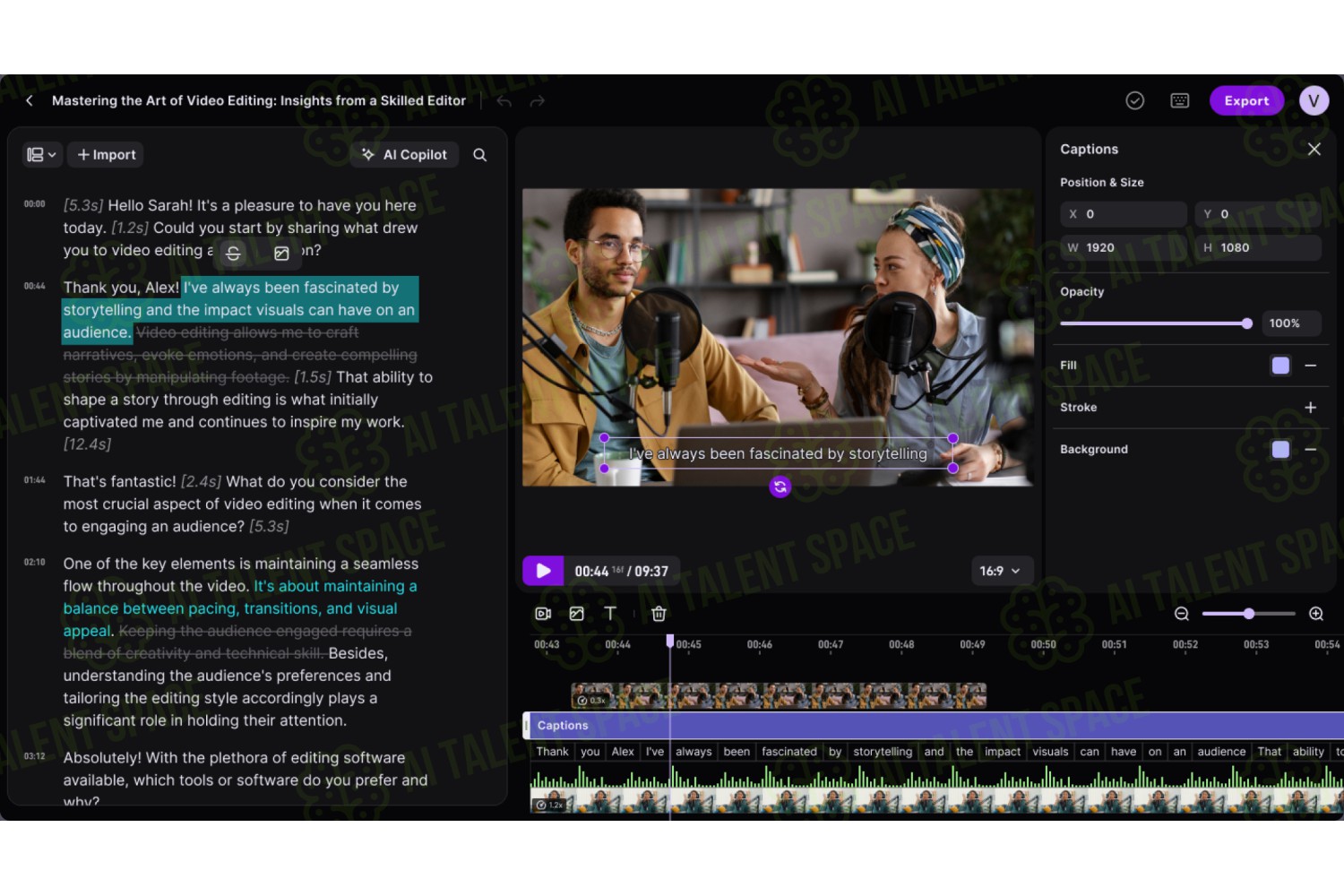Viewport: 1344px width, 896px height.
Task: Click the purple Play button
Action: point(543,571)
